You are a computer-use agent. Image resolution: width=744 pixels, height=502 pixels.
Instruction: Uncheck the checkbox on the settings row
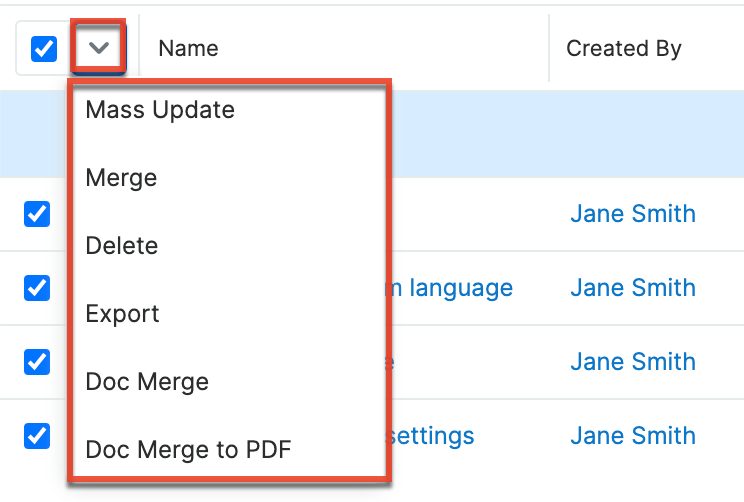coord(37,435)
